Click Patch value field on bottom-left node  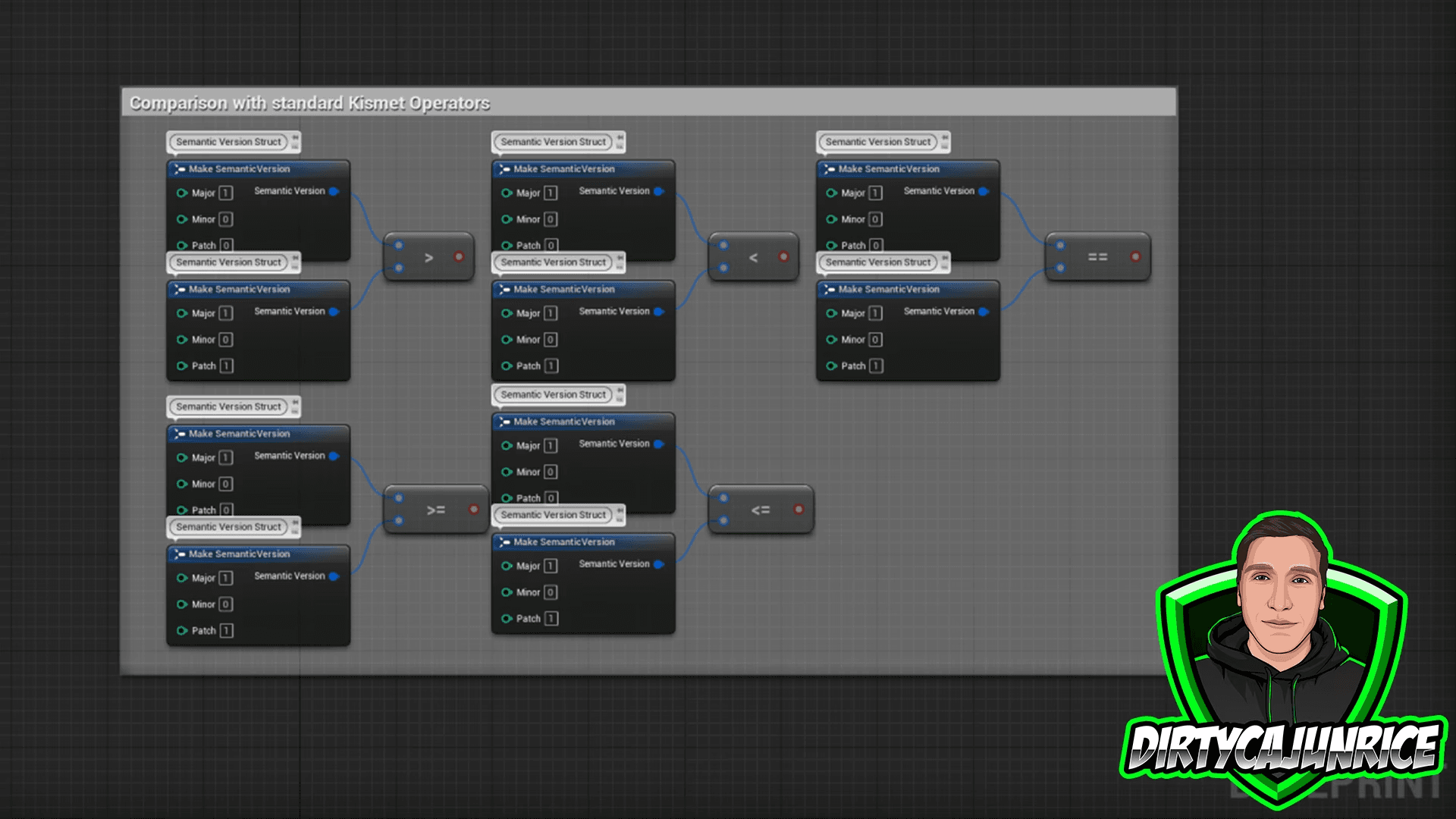[226, 631]
